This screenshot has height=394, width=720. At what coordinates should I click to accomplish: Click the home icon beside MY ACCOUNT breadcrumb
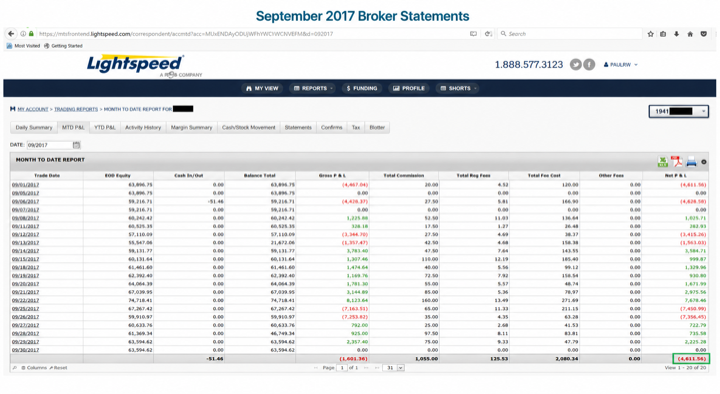pyautogui.click(x=12, y=109)
